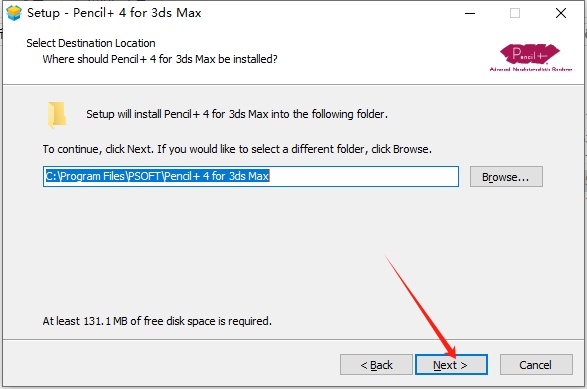Screen dimensions: 587x389
Task: Click the 131.1 MB free disk space notice
Action: coord(157,321)
